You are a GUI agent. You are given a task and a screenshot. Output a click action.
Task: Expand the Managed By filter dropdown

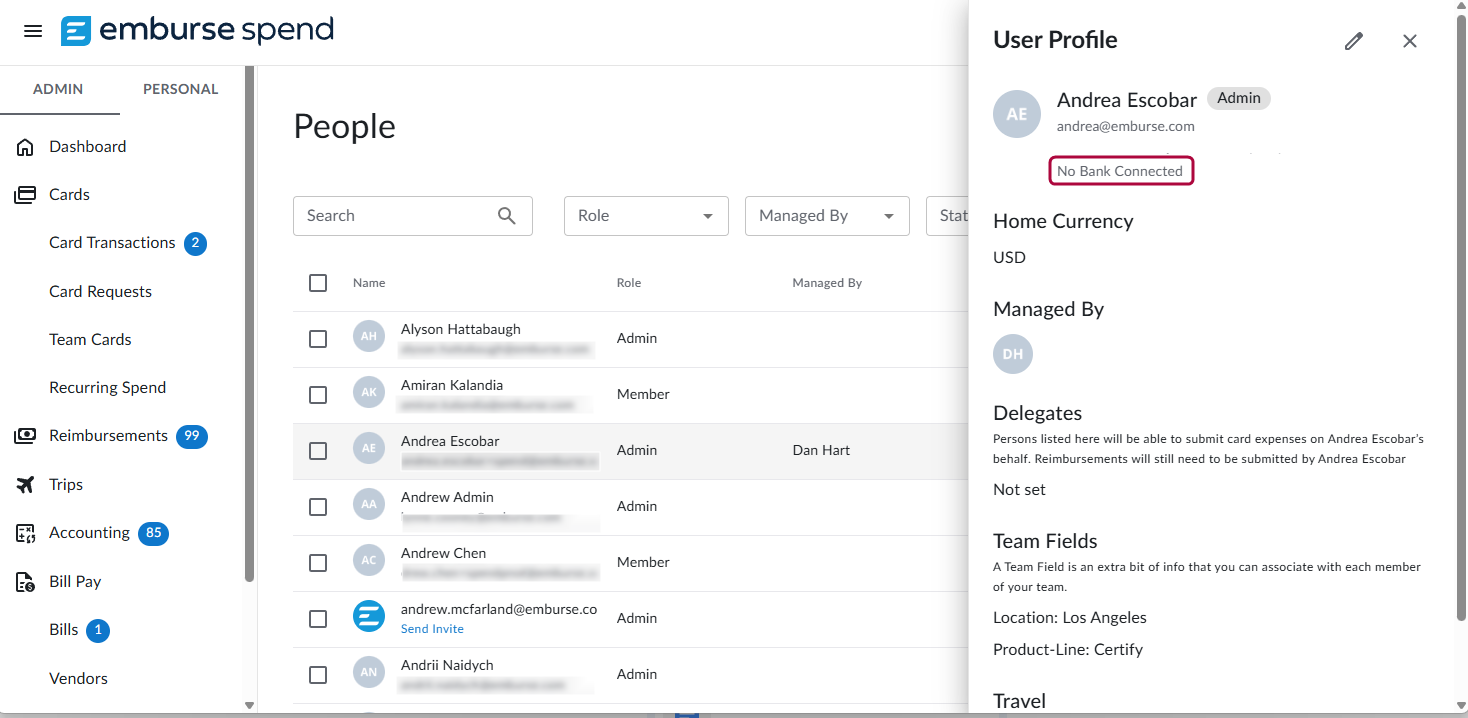pyautogui.click(x=826, y=216)
